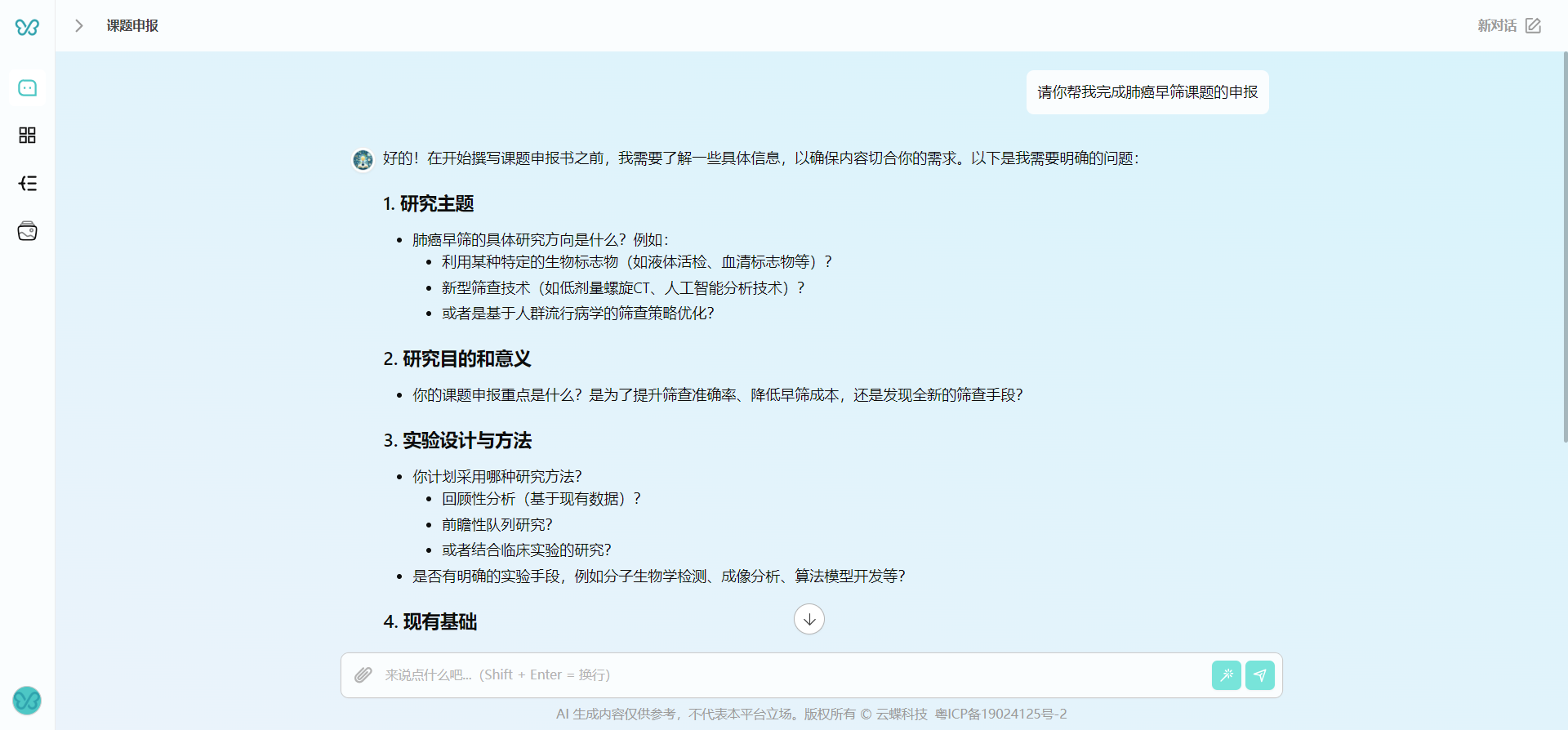
Task: Click the butterfly logo at top left
Action: coord(27,27)
